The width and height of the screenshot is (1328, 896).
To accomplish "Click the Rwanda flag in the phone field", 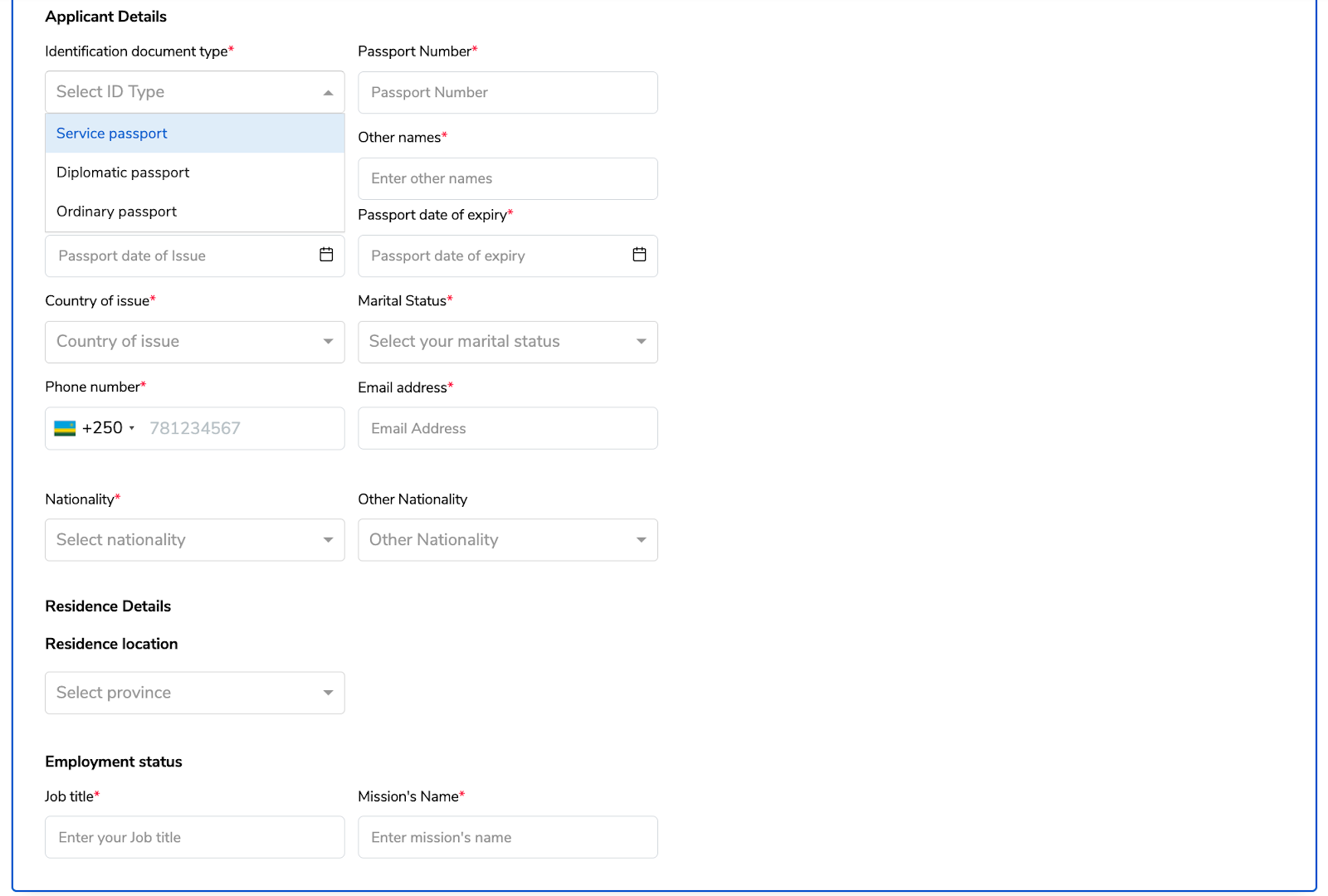I will (66, 428).
